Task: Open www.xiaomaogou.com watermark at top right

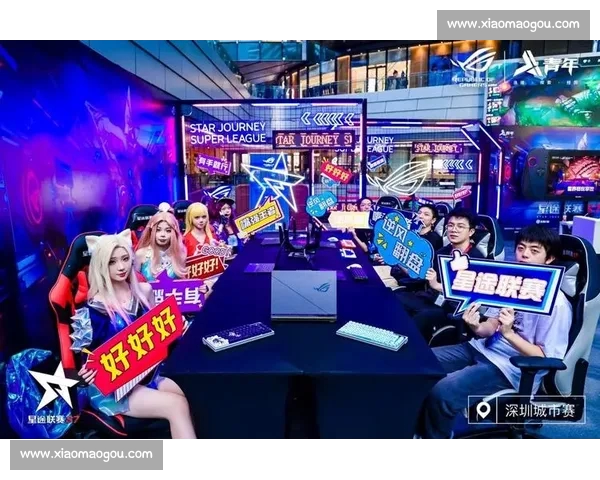Action: click(513, 24)
